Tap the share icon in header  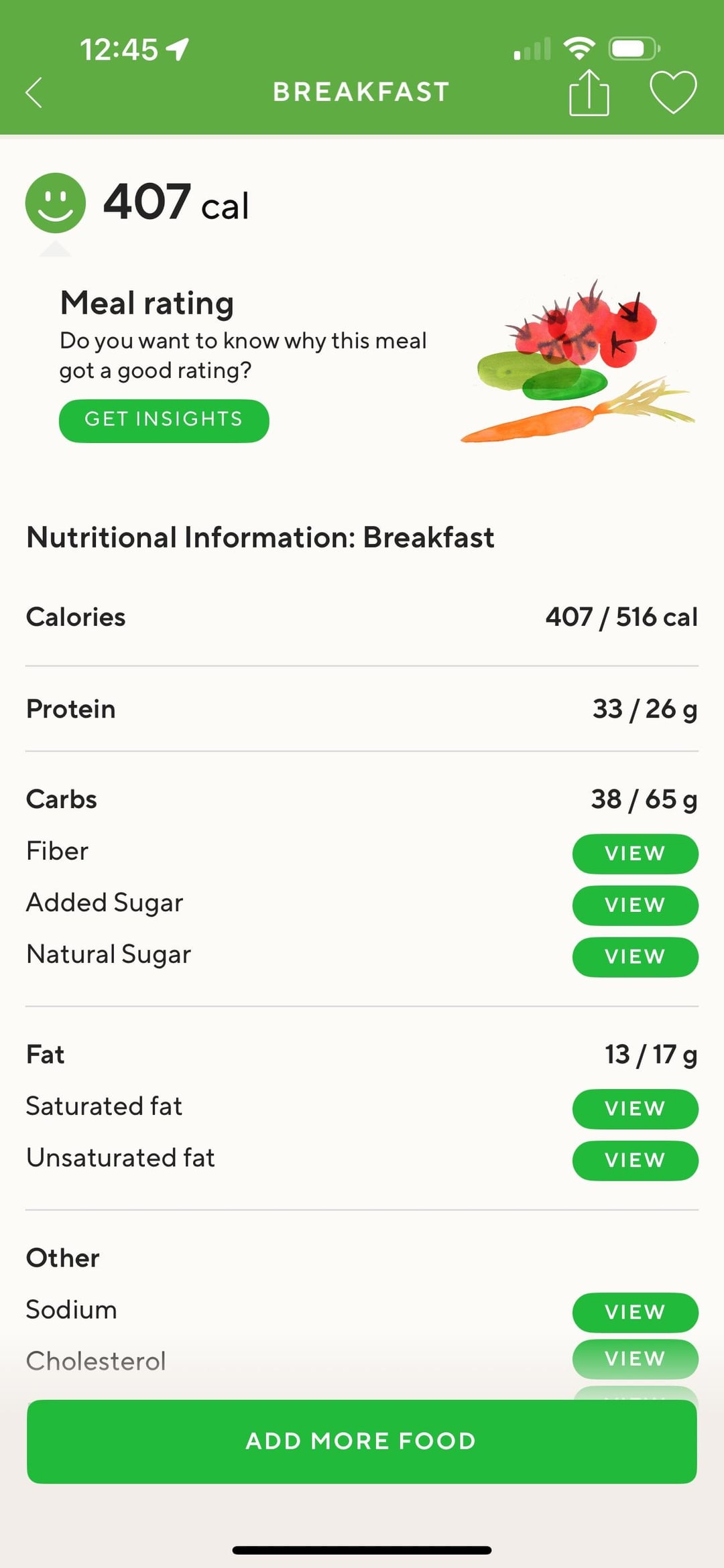[589, 93]
